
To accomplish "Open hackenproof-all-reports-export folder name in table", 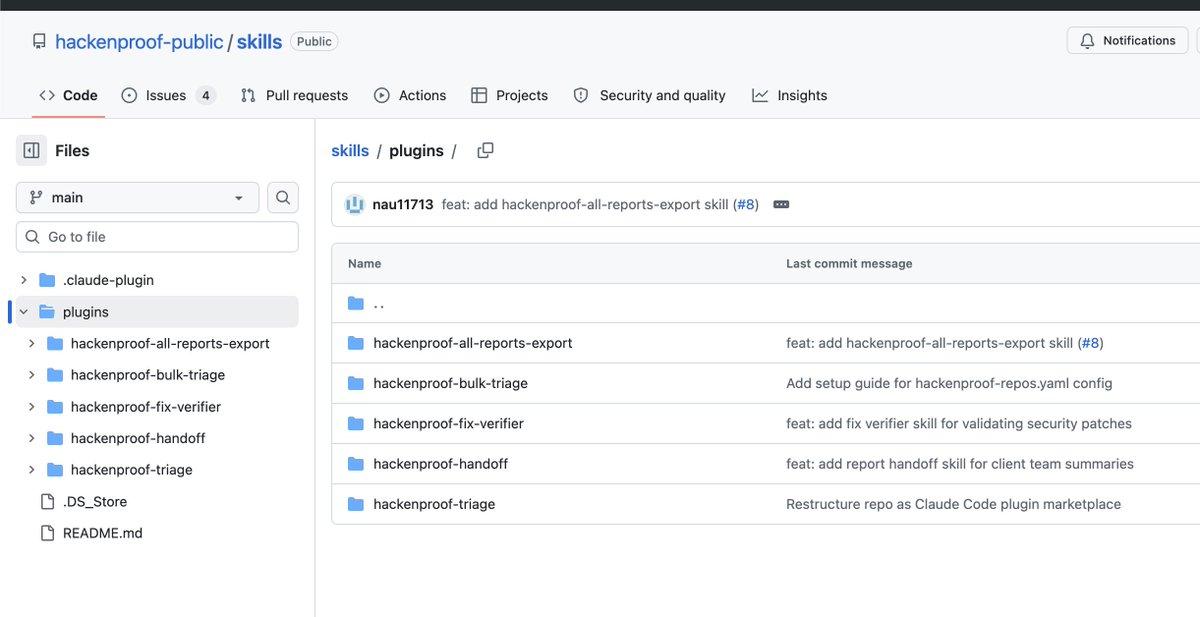I will coord(473,343).
